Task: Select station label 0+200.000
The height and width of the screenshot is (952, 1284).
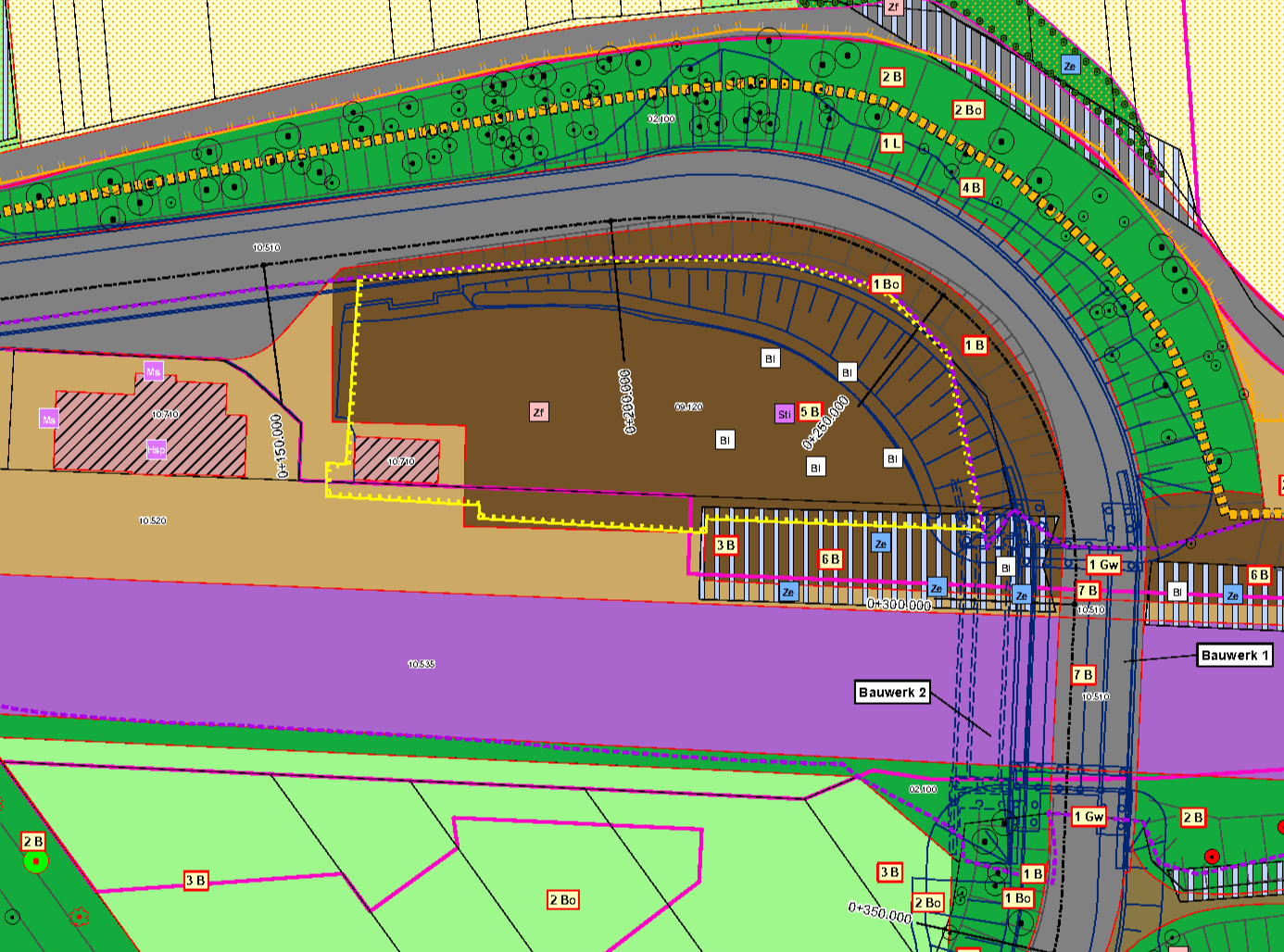Action: click(627, 401)
